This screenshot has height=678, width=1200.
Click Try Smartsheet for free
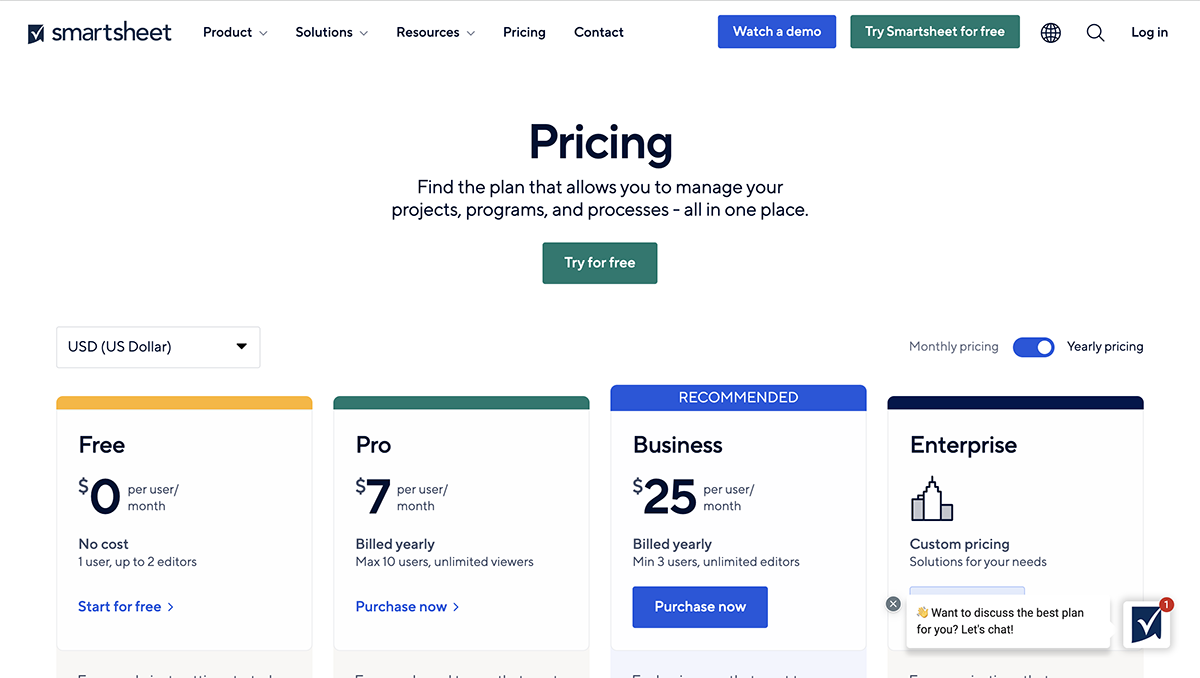tap(934, 31)
